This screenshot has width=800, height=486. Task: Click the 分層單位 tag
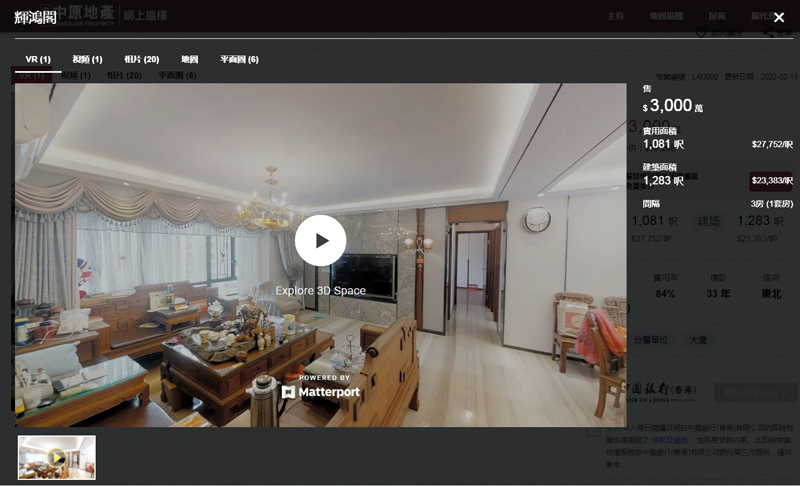[x=649, y=340]
